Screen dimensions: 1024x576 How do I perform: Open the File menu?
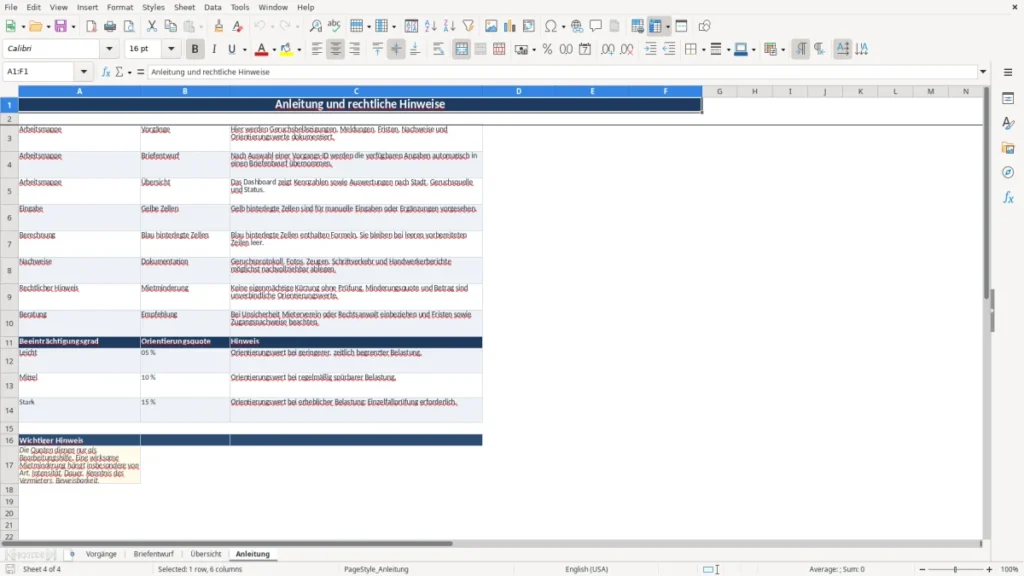[x=11, y=7]
